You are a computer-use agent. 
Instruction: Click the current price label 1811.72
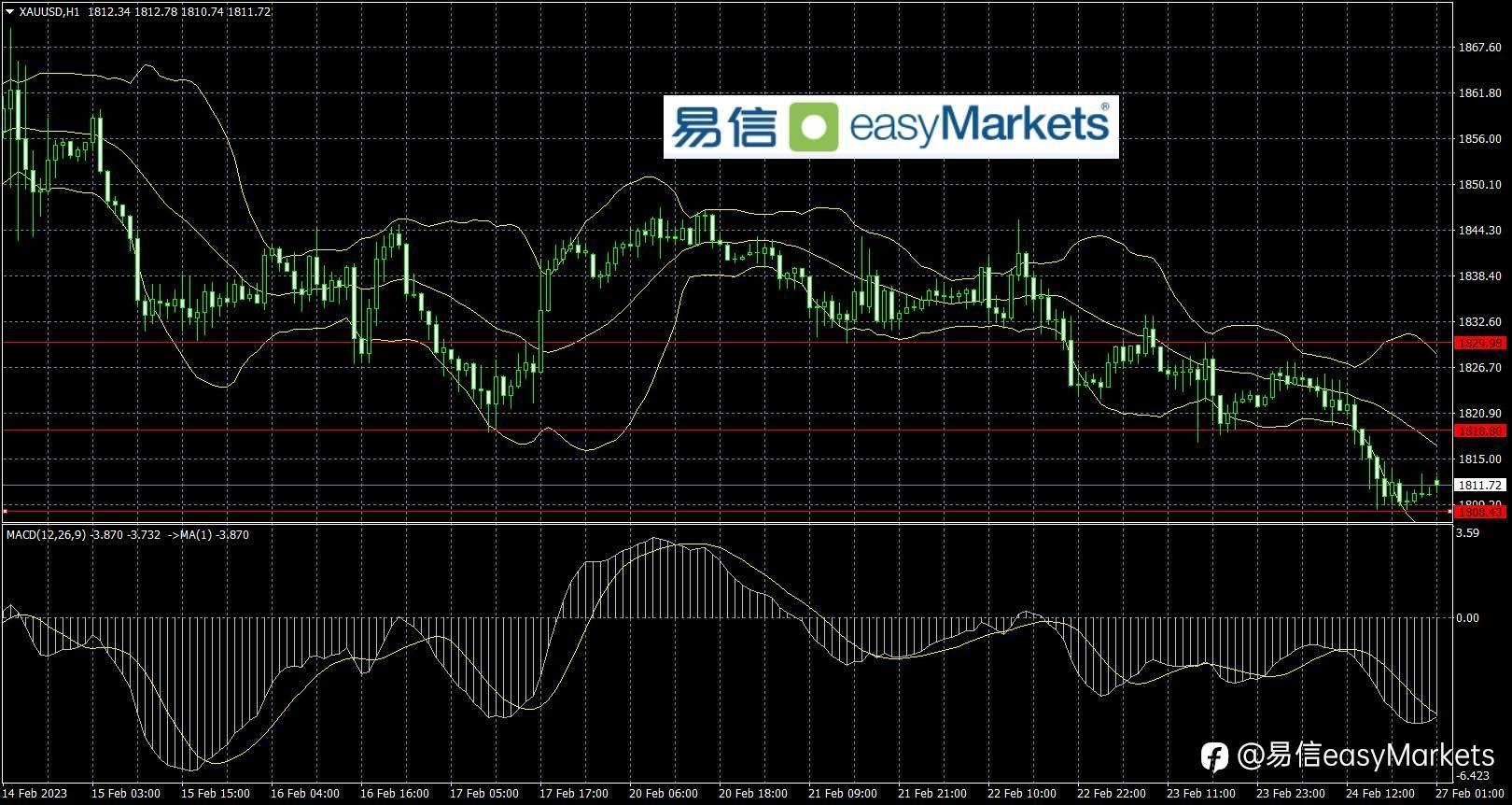[x=1481, y=485]
